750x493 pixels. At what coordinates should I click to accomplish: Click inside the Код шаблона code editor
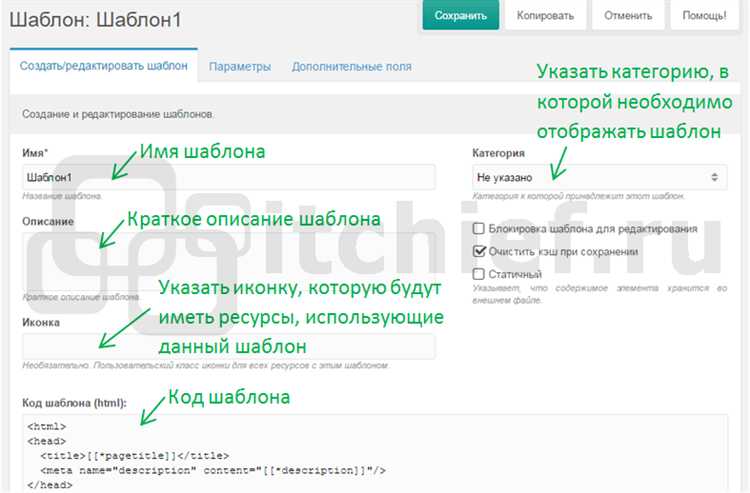click(x=375, y=453)
